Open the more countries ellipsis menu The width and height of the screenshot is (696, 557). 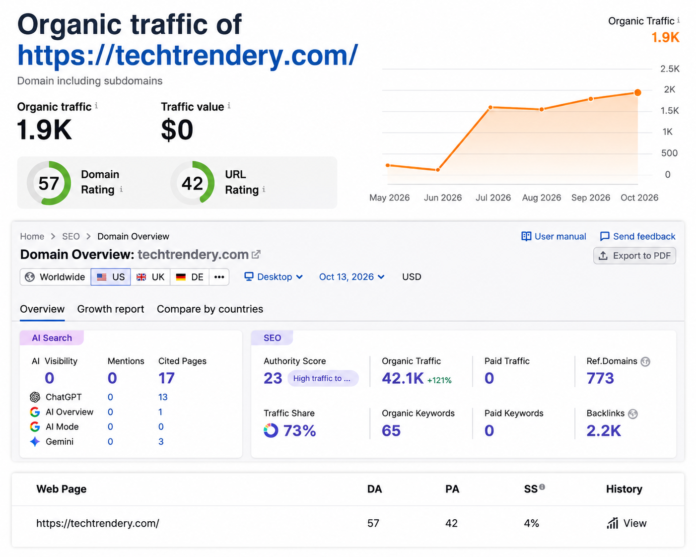point(219,277)
